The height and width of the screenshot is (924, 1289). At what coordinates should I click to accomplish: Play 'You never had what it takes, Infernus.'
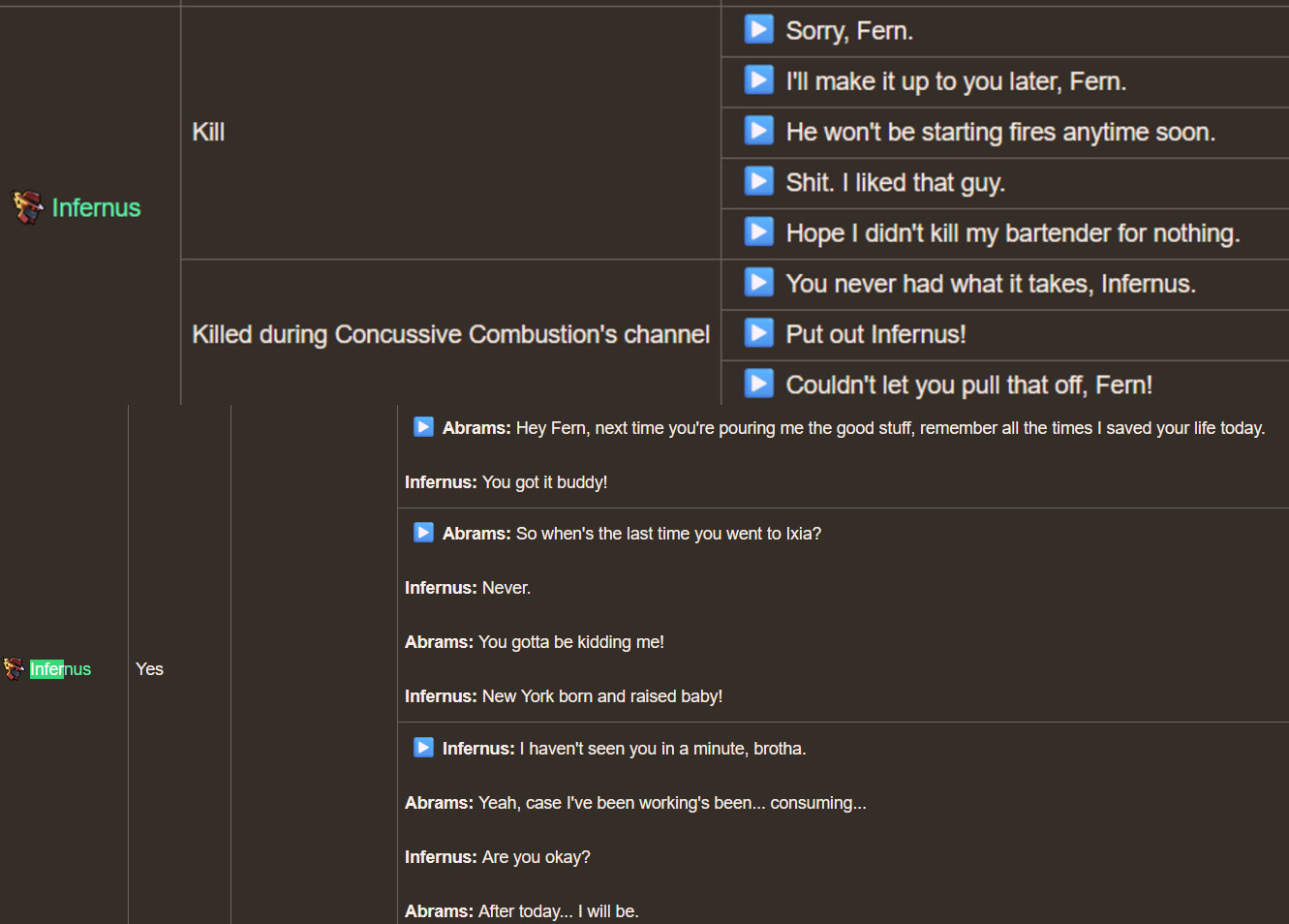tap(758, 282)
